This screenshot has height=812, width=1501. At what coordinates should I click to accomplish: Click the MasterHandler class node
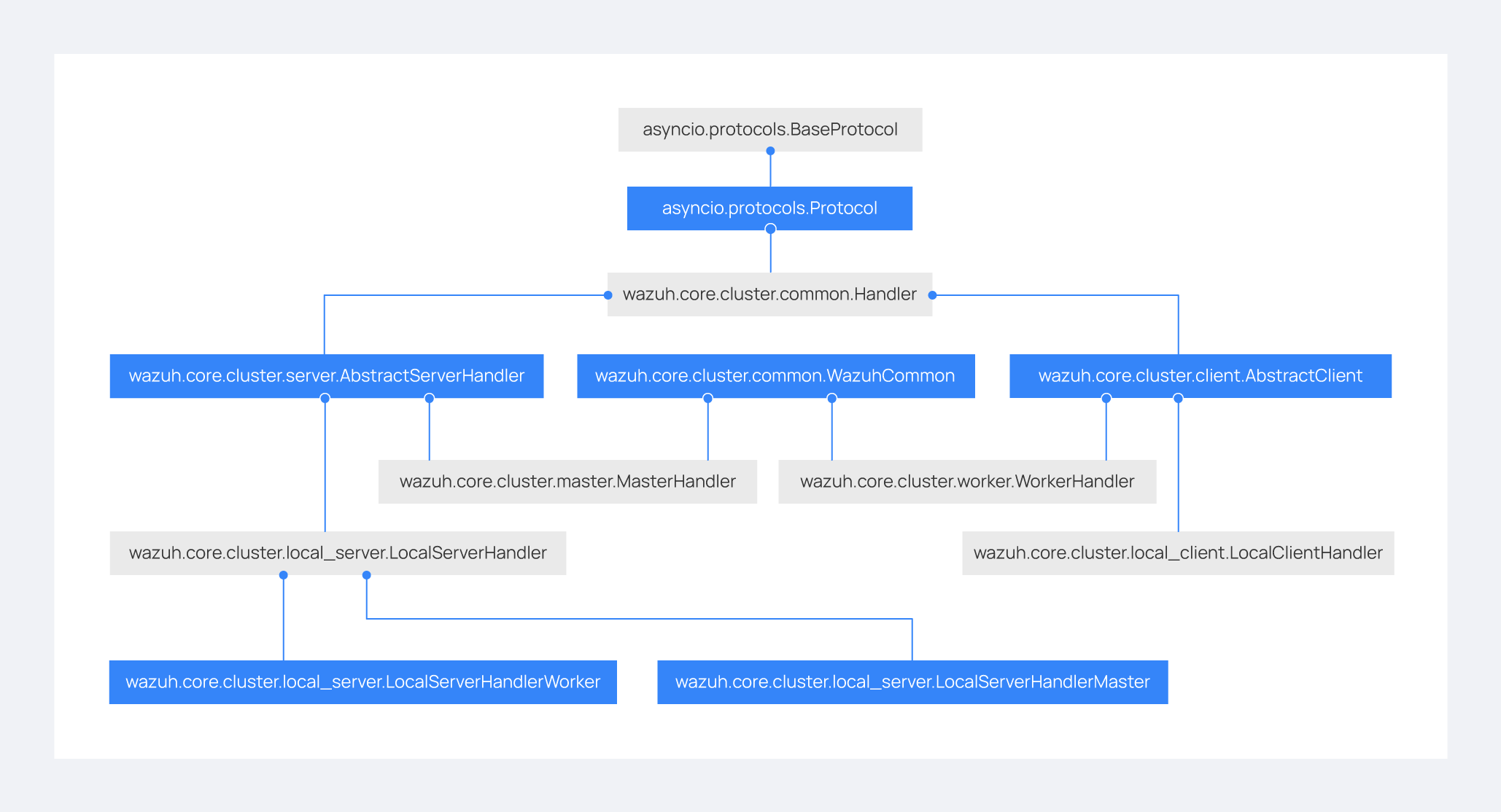tap(567, 482)
